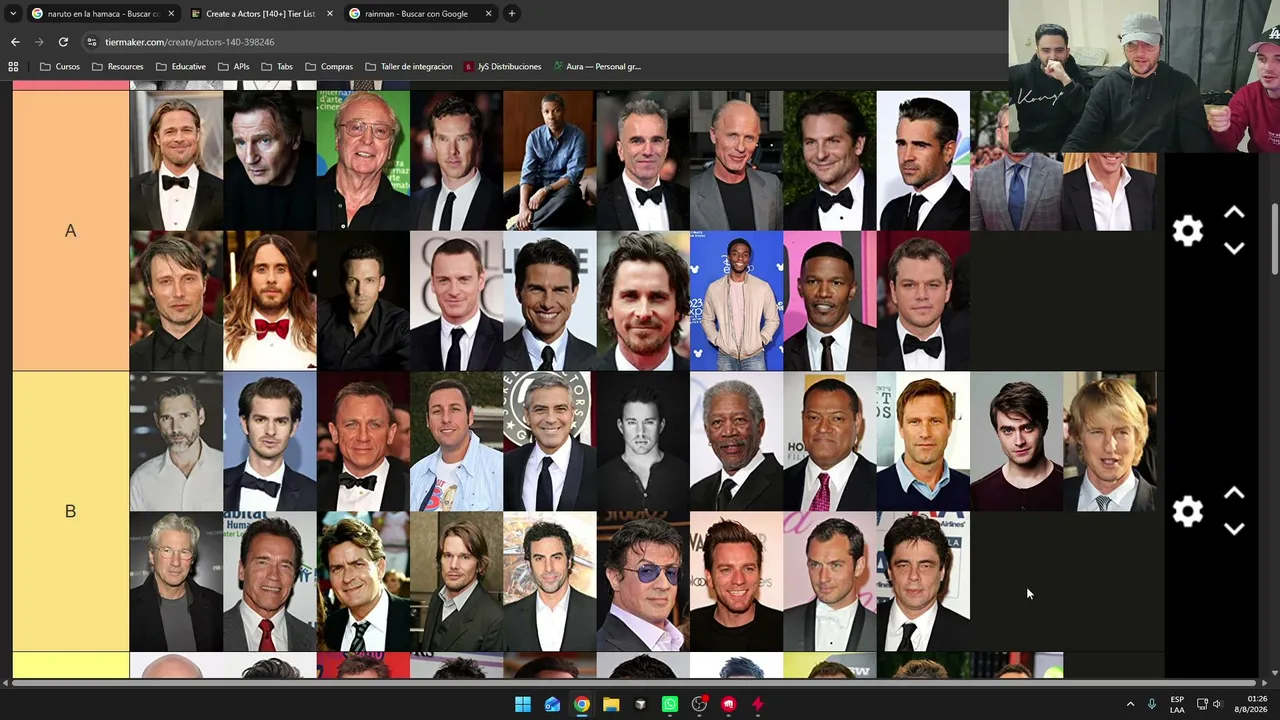The height and width of the screenshot is (720, 1280).
Task: Select the seated man in blue shirt thumbnail
Action: click(550, 161)
